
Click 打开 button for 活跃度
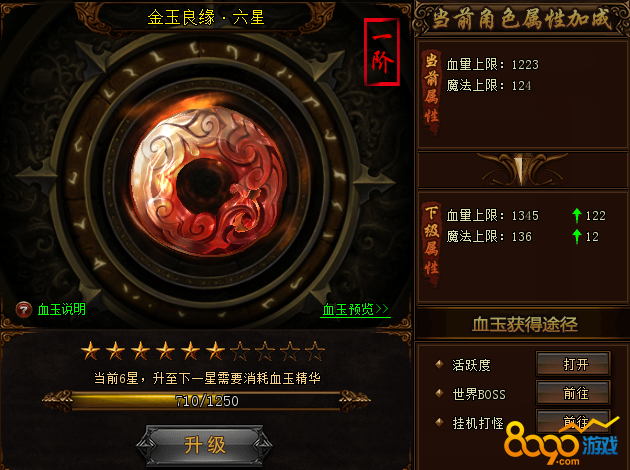574,364
